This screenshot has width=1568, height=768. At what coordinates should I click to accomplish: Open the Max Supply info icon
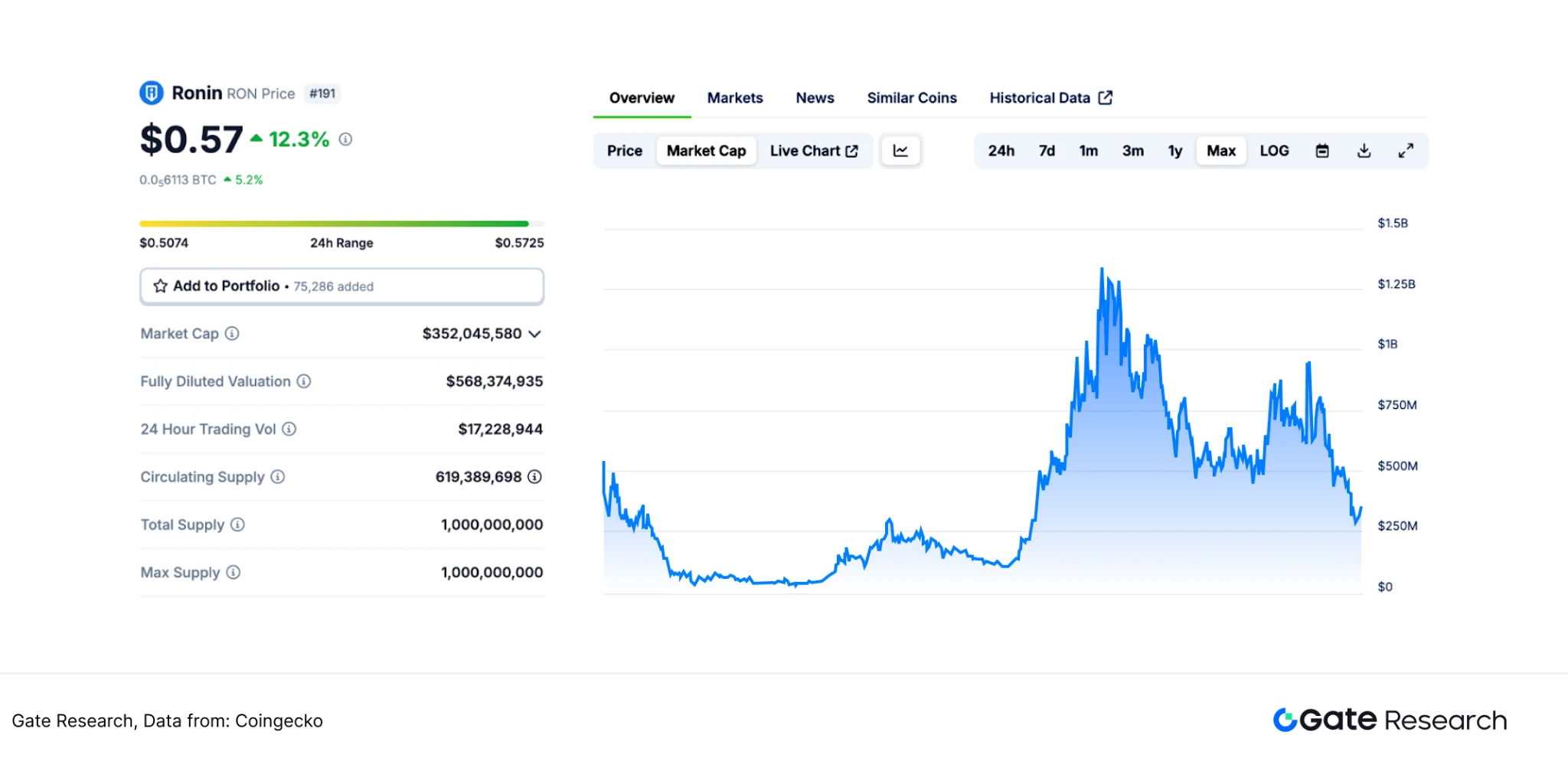(x=234, y=573)
